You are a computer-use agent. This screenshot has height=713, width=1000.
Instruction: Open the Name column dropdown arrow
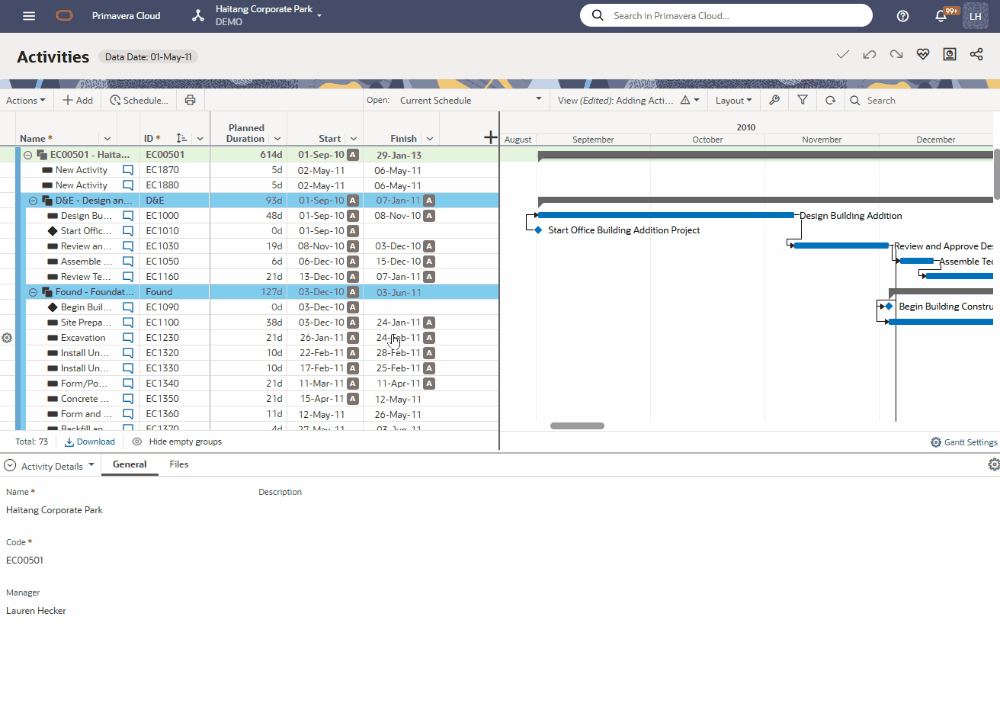[107, 138]
